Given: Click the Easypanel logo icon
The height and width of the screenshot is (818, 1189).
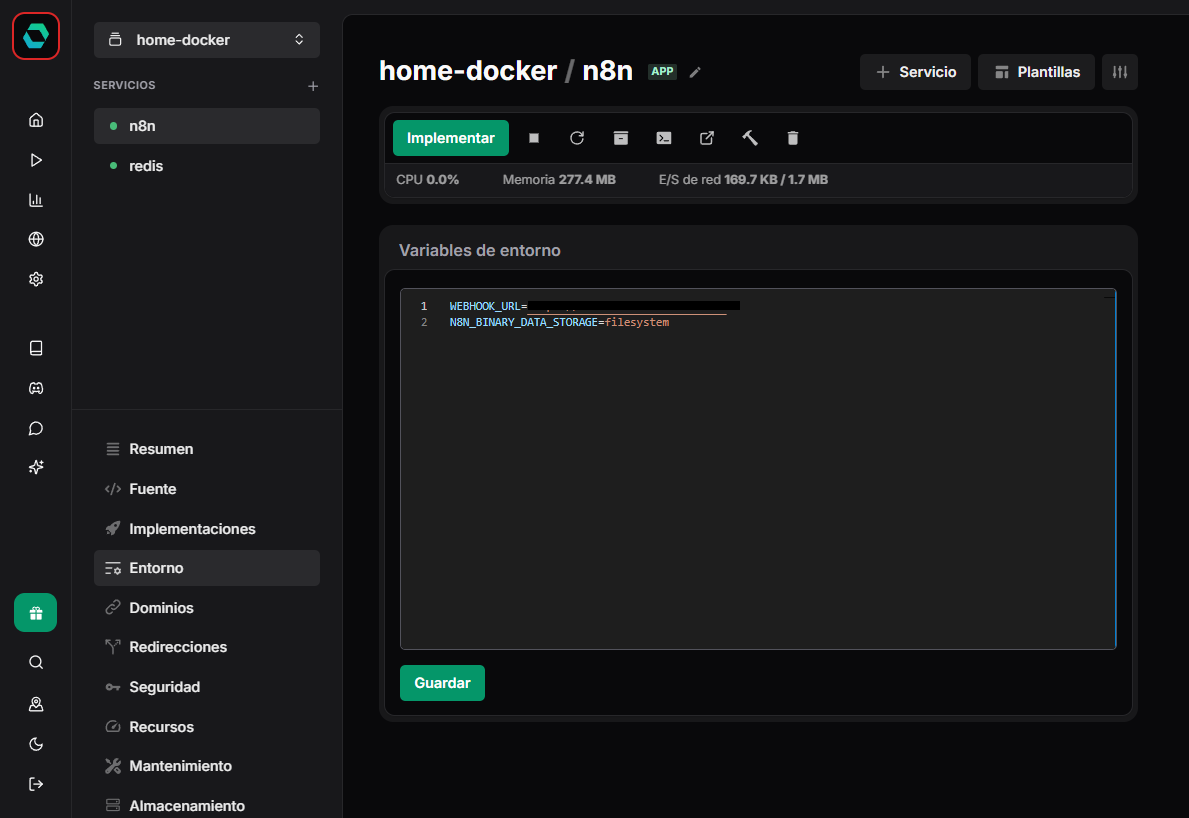Looking at the screenshot, I should [36, 36].
